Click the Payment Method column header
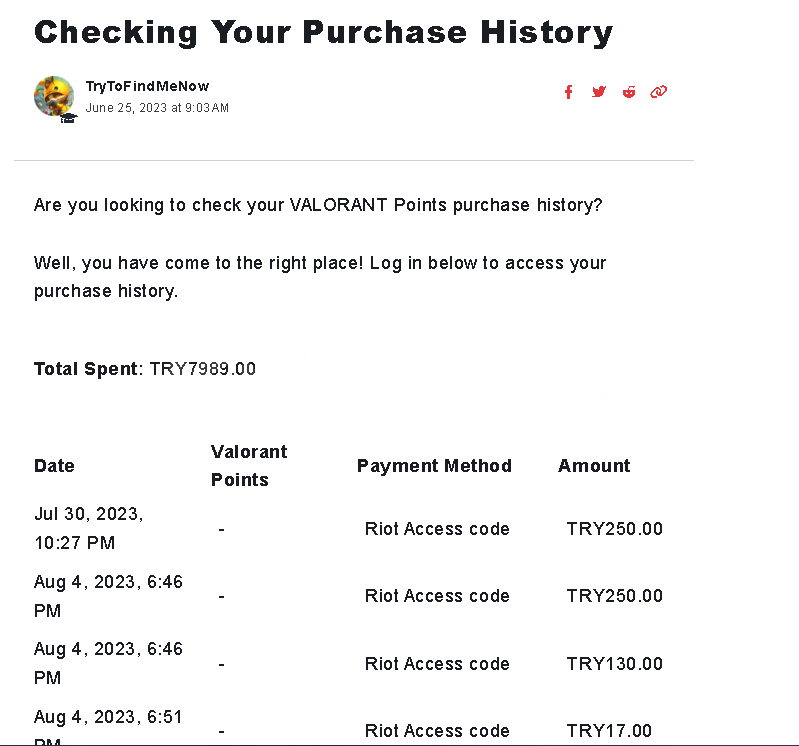799x746 pixels. pyautogui.click(x=434, y=466)
